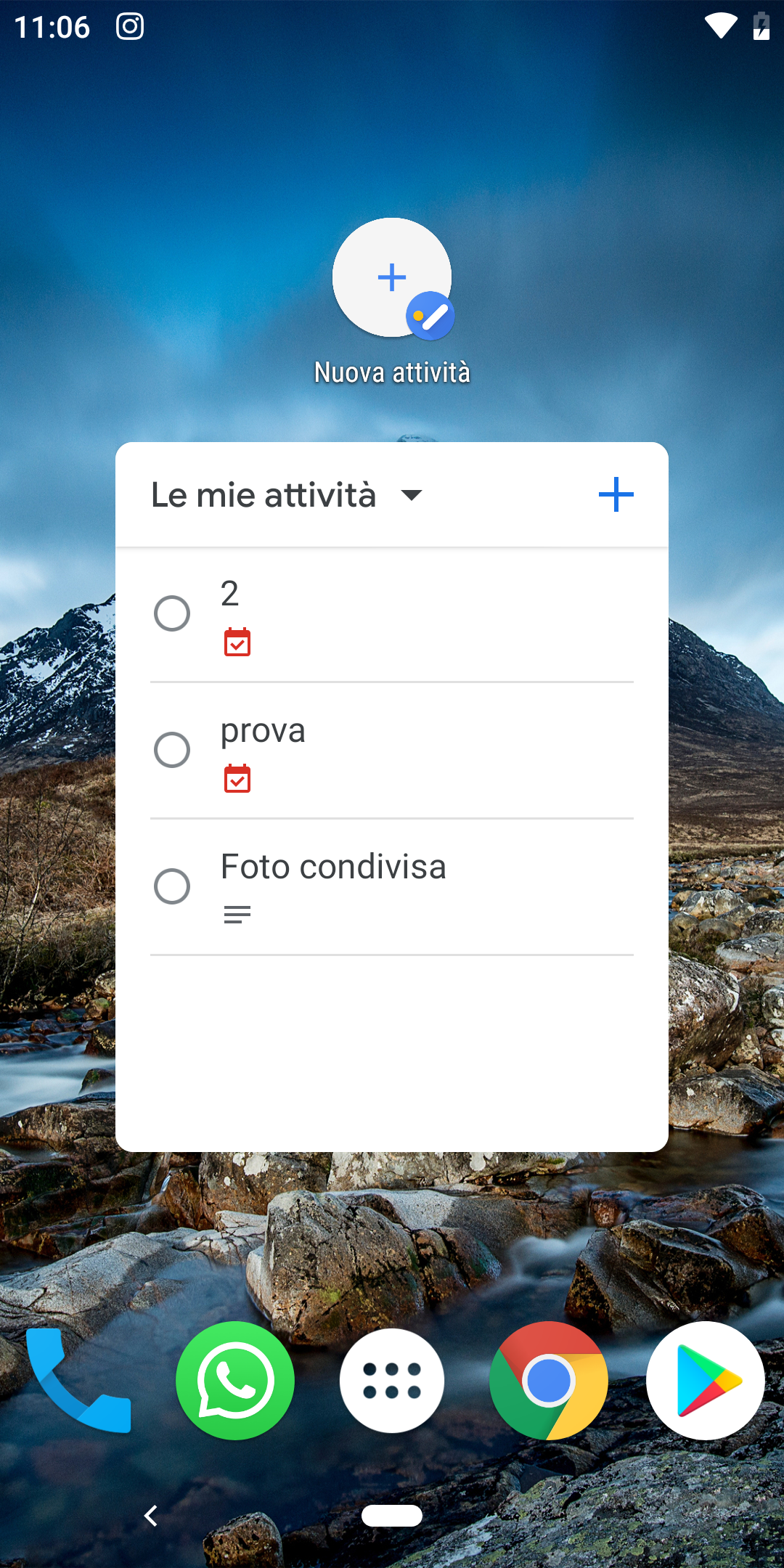Viewport: 784px width, 1568px height.
Task: Expand the Le mie attività list dropdown arrow
Action: click(x=412, y=495)
